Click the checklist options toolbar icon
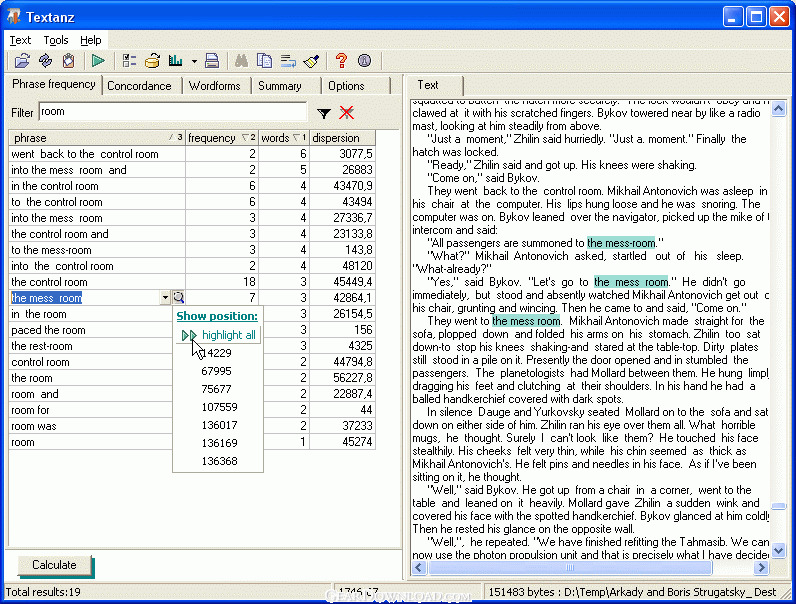 (x=129, y=61)
